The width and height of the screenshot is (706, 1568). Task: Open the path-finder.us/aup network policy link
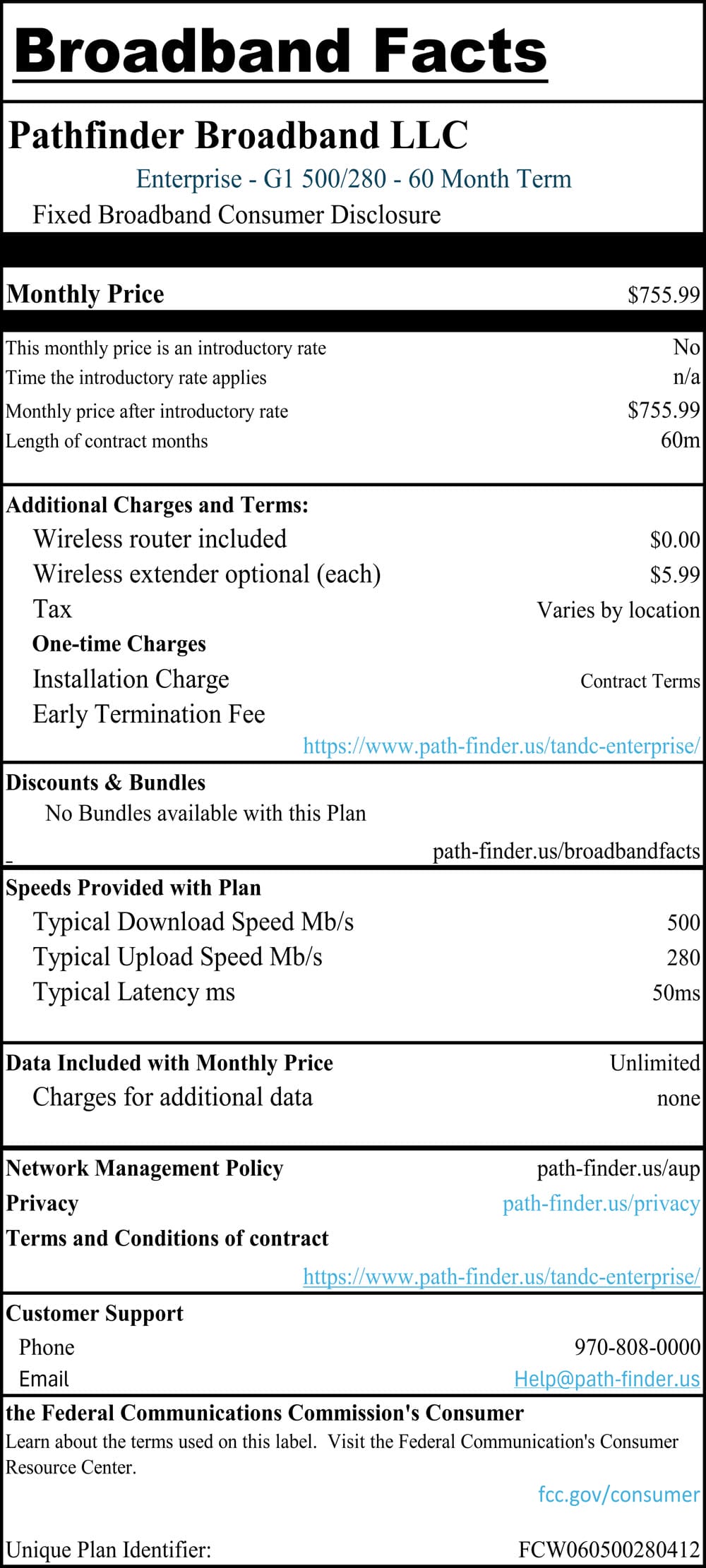618,1169
